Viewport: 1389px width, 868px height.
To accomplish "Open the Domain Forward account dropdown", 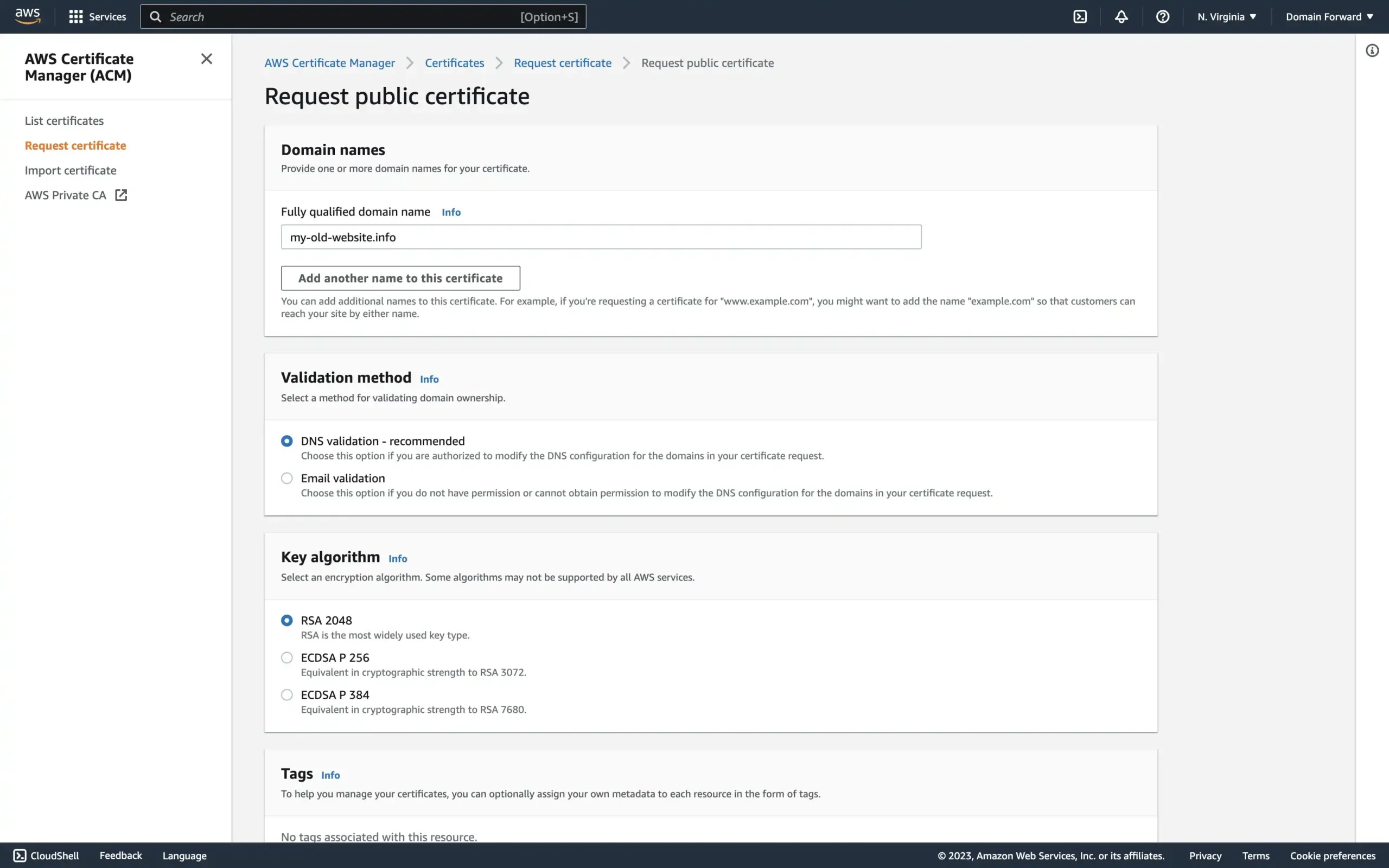I will (1329, 16).
